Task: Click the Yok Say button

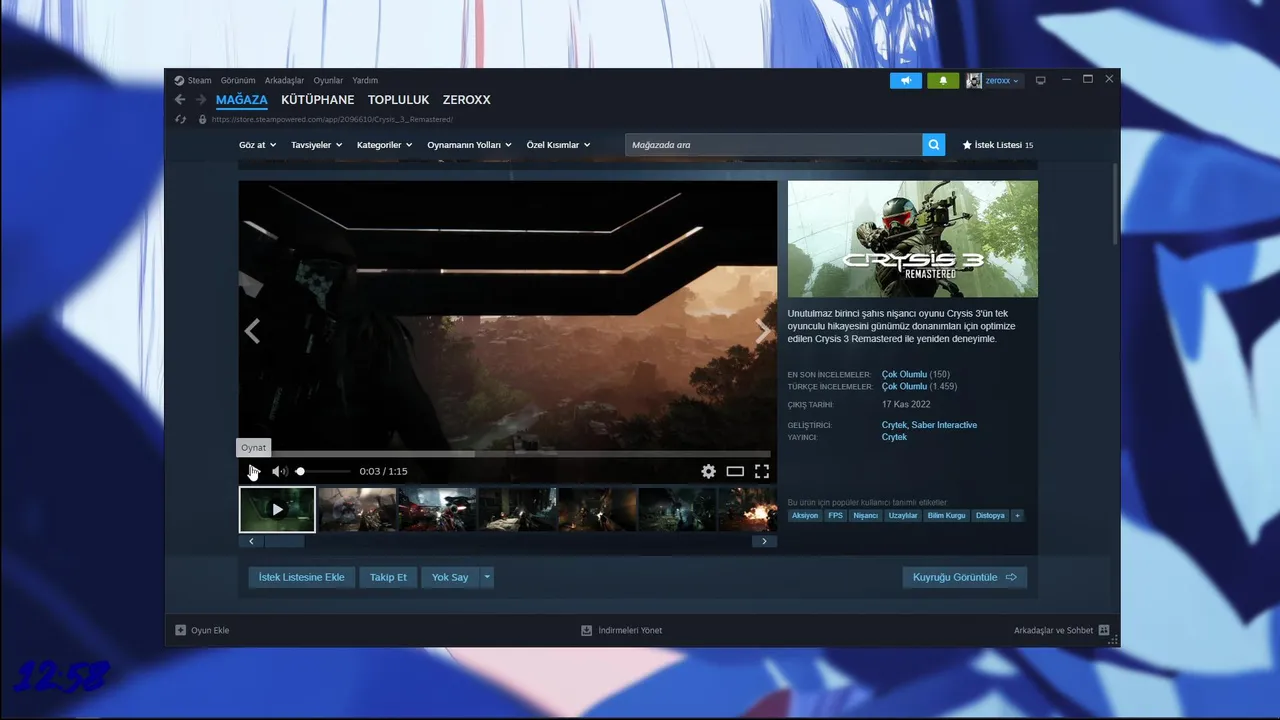Action: point(450,577)
